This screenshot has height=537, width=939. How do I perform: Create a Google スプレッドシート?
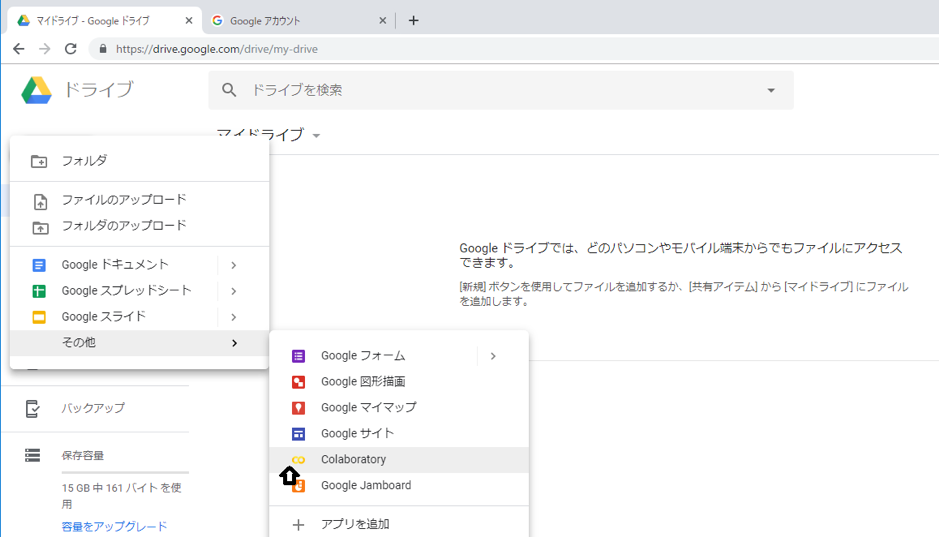pos(126,290)
